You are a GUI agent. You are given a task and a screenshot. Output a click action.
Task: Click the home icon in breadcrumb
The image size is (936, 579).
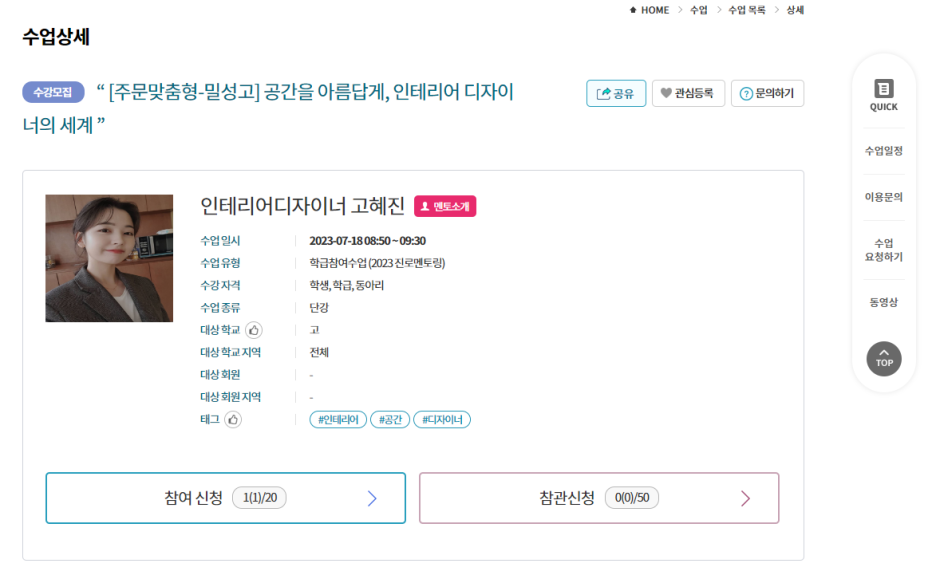(633, 10)
